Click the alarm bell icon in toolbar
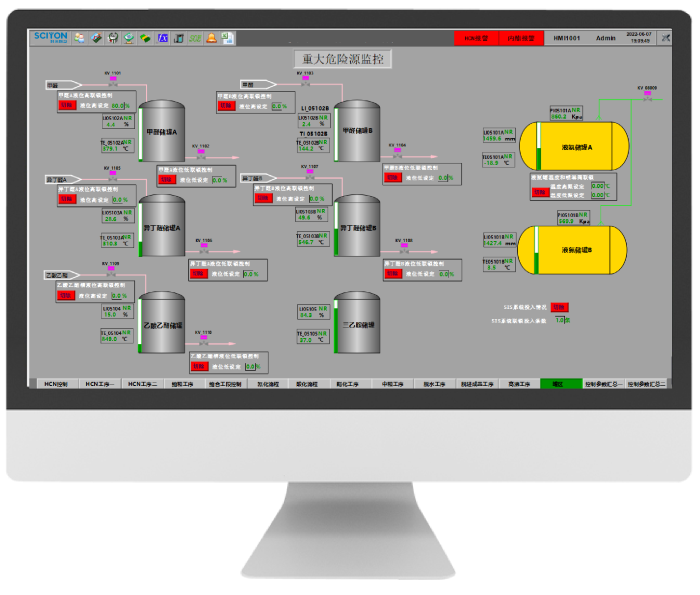 [x=211, y=38]
